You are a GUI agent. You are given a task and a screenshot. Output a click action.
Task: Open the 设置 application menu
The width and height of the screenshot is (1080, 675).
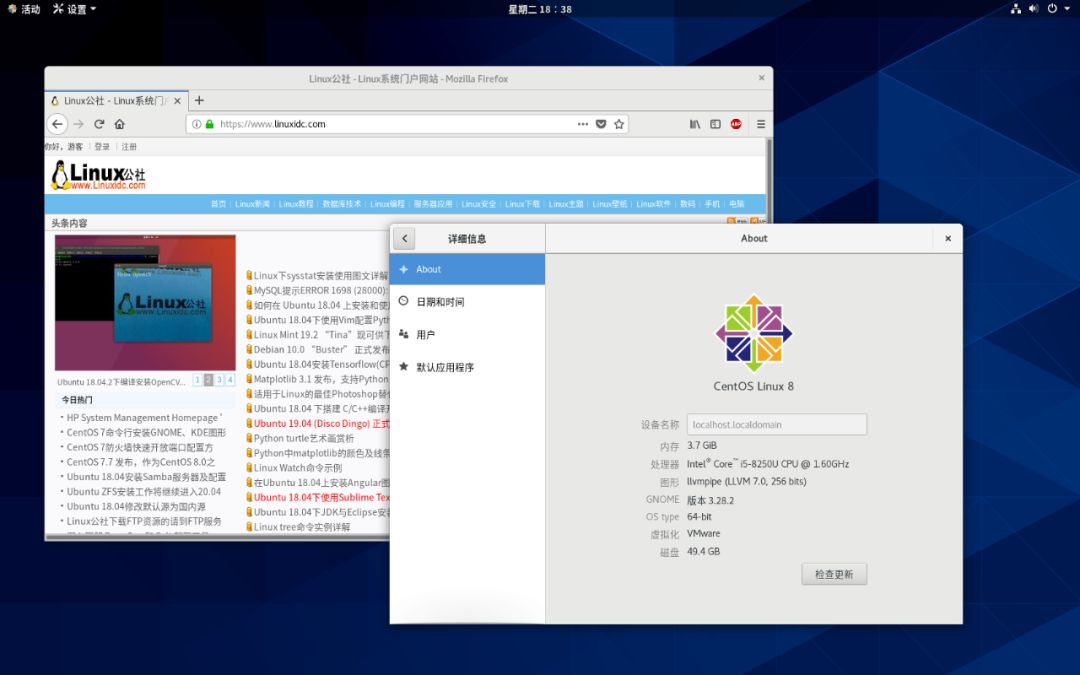tap(74, 9)
